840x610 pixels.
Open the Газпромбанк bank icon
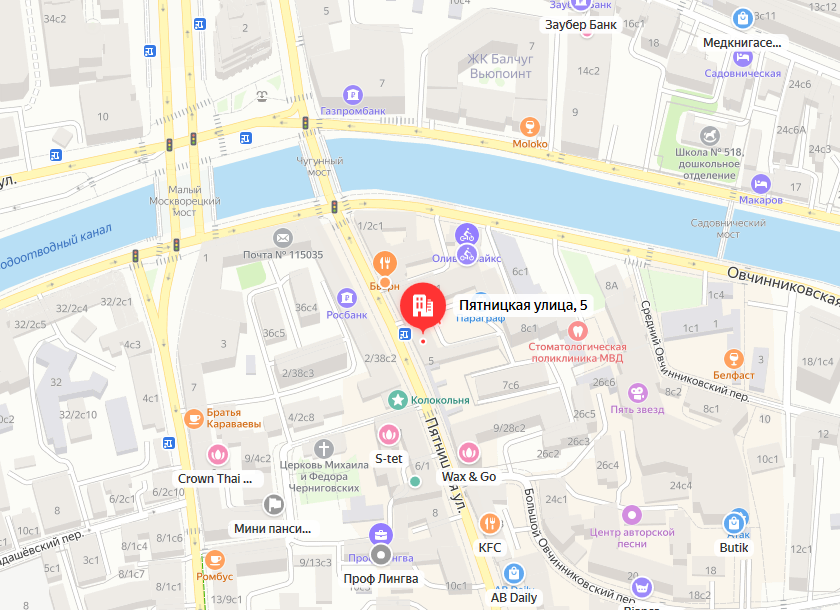click(x=352, y=96)
